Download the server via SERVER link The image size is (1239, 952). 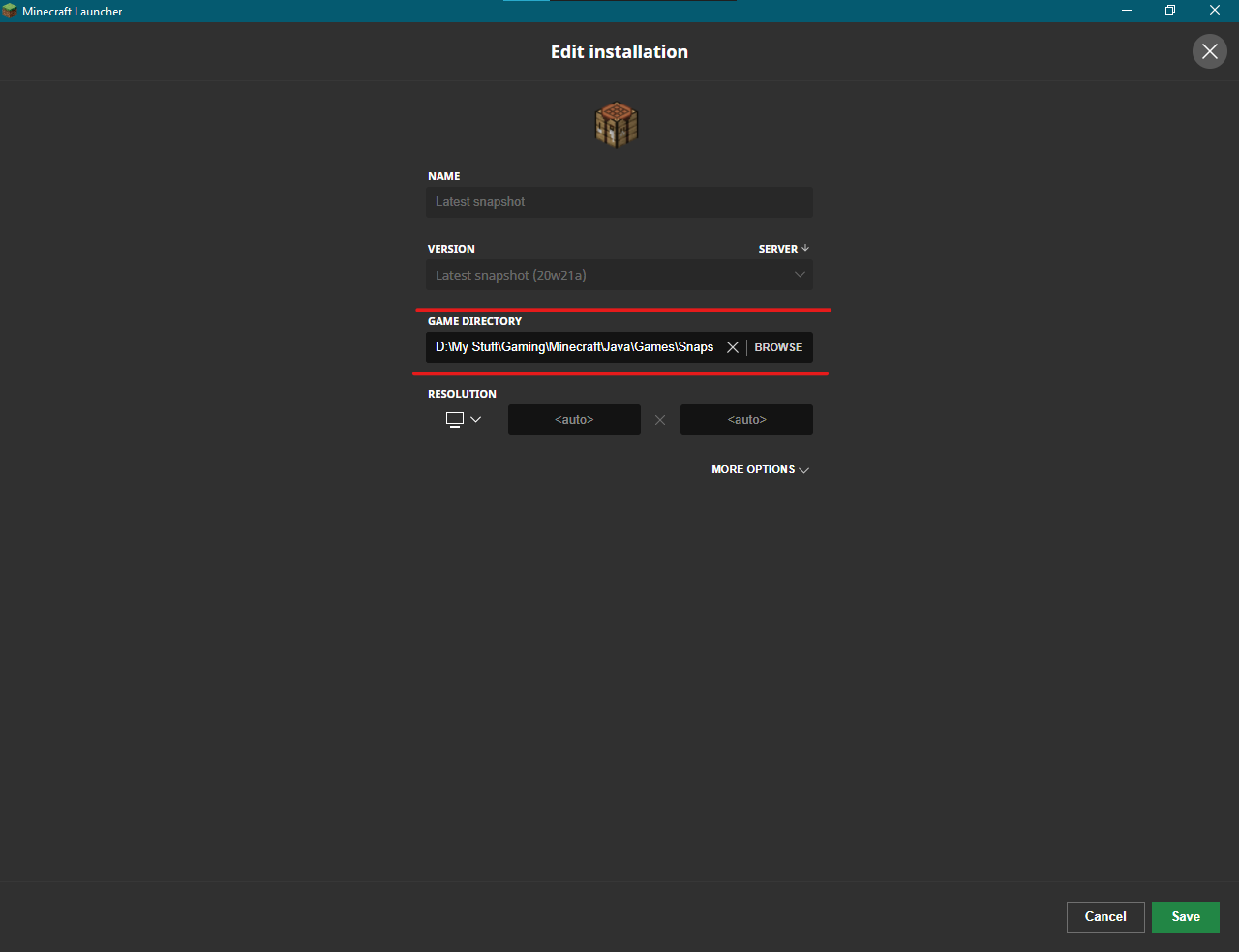click(783, 249)
